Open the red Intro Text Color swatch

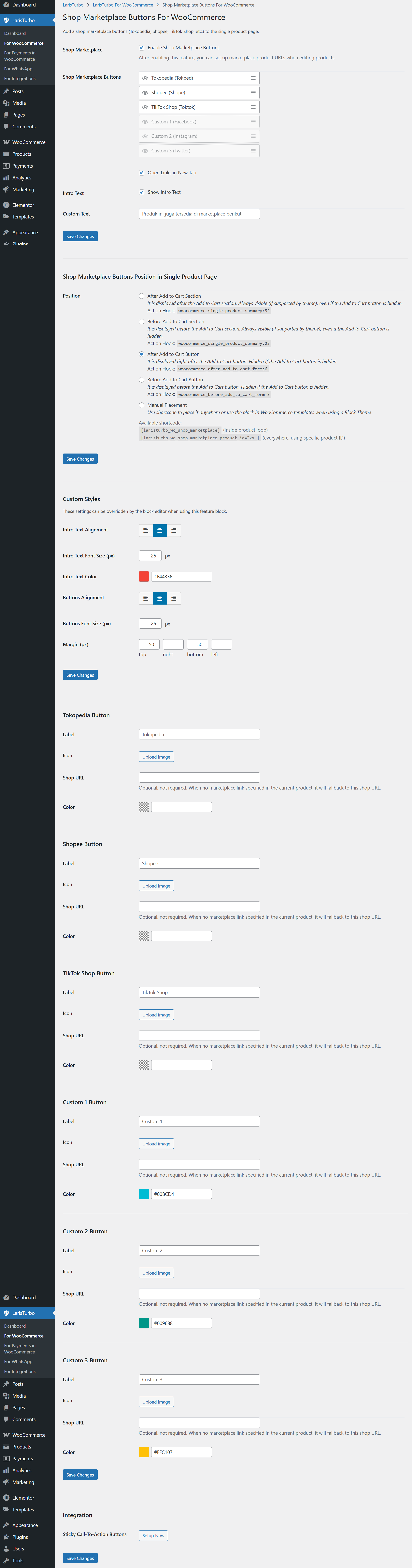(144, 576)
